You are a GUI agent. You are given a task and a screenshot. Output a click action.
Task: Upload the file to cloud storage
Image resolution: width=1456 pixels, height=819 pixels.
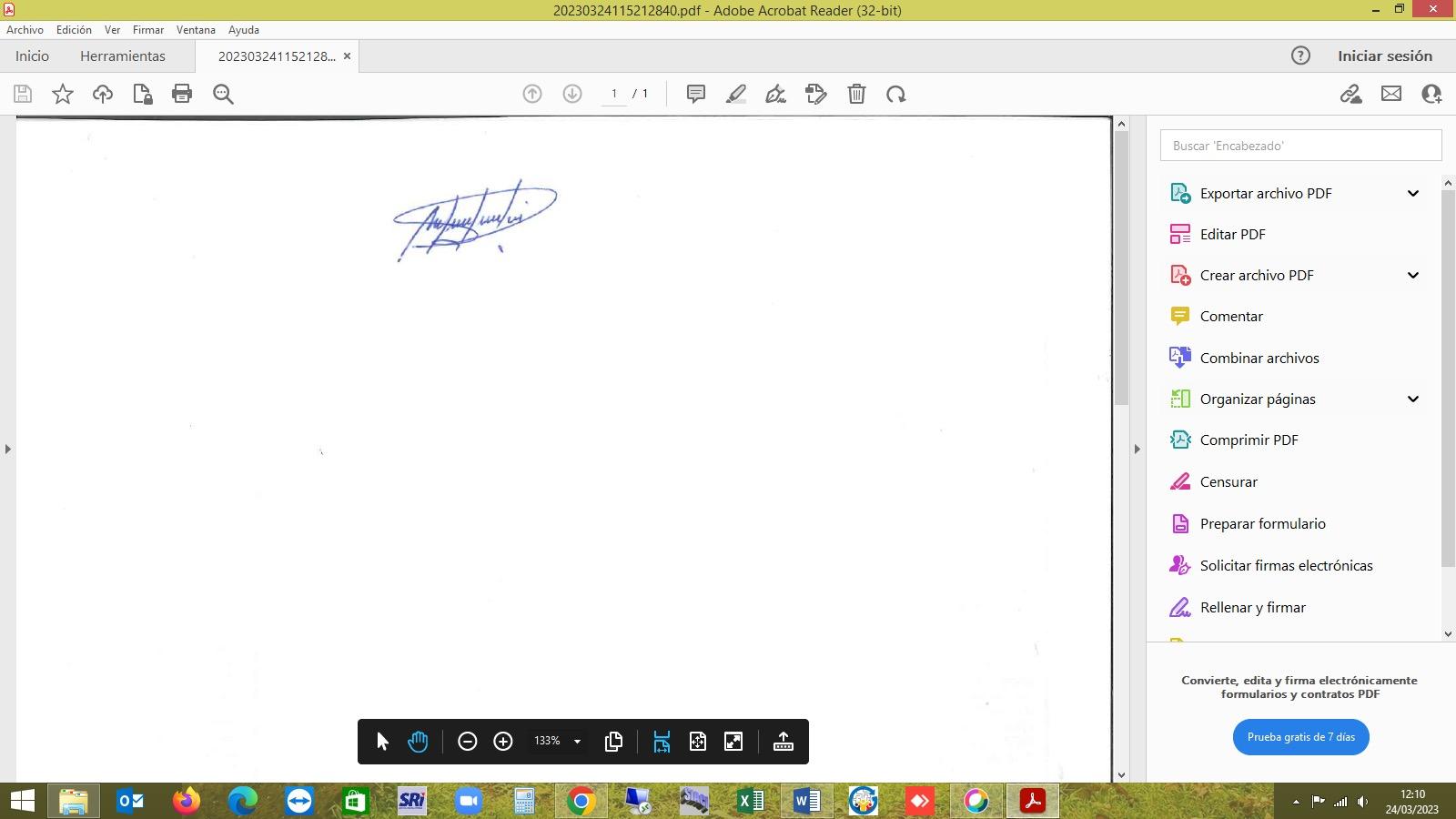pos(103,94)
